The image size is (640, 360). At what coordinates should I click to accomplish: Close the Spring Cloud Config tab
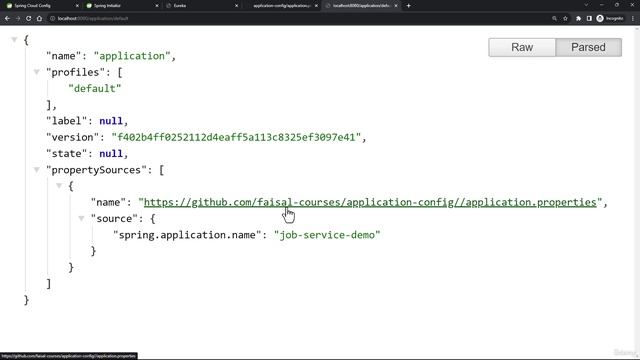click(x=77, y=6)
